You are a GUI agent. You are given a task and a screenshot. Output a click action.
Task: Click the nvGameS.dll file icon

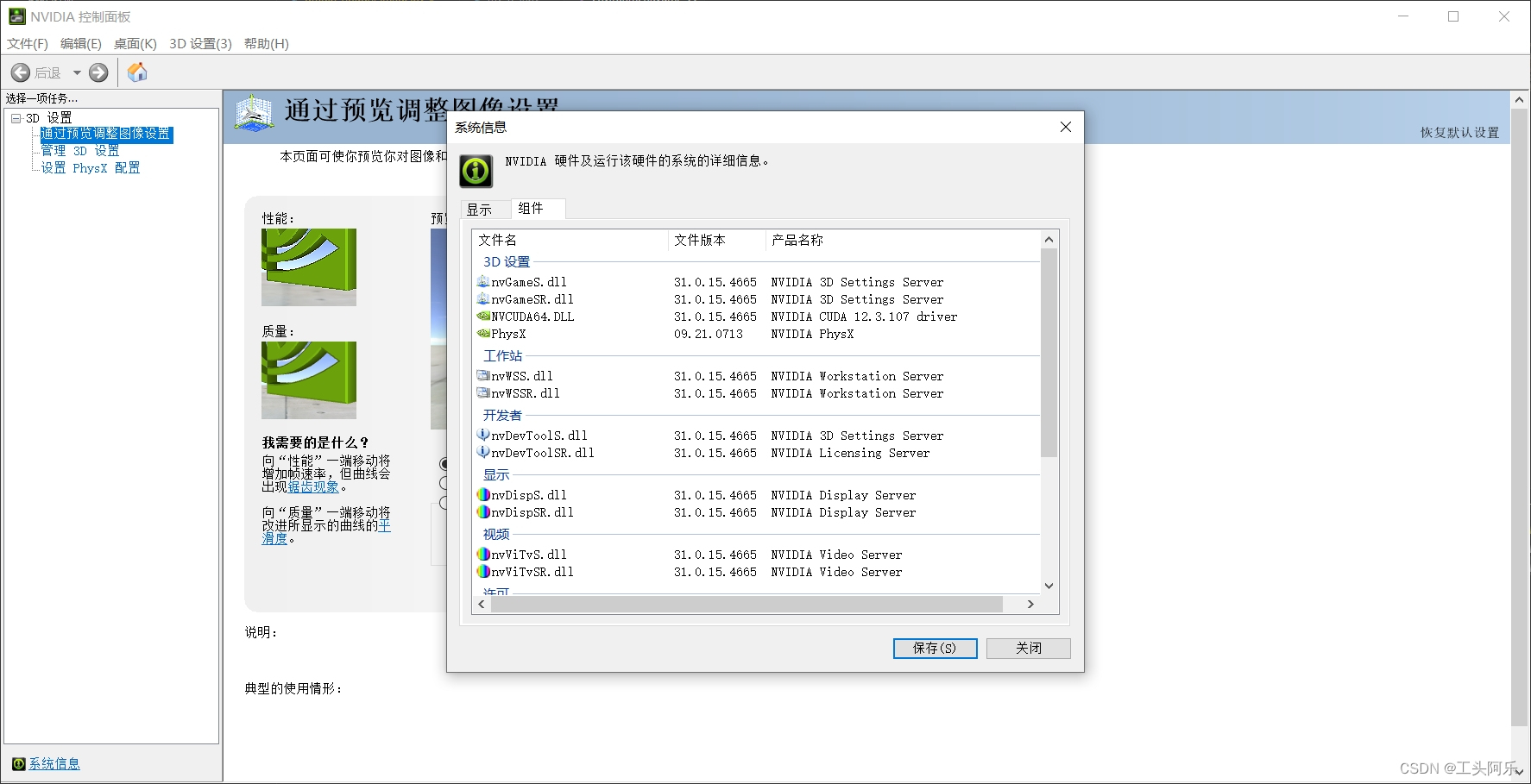point(483,281)
